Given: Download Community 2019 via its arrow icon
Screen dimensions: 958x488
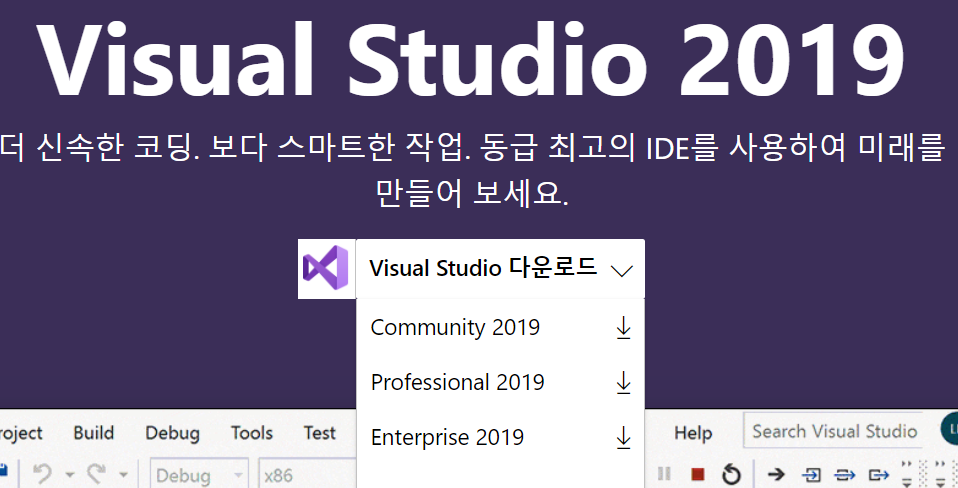Looking at the screenshot, I should pos(623,328).
